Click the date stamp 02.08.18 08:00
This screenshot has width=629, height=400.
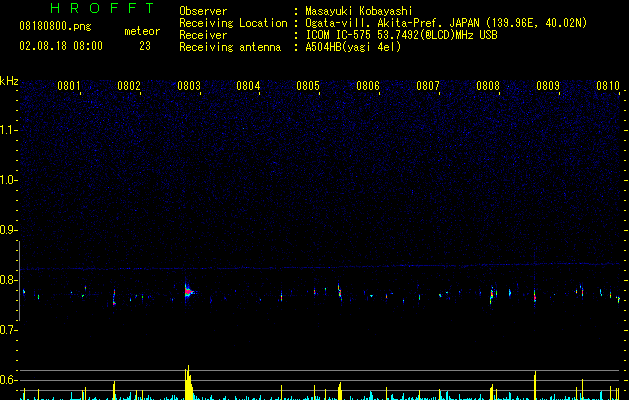(61, 46)
